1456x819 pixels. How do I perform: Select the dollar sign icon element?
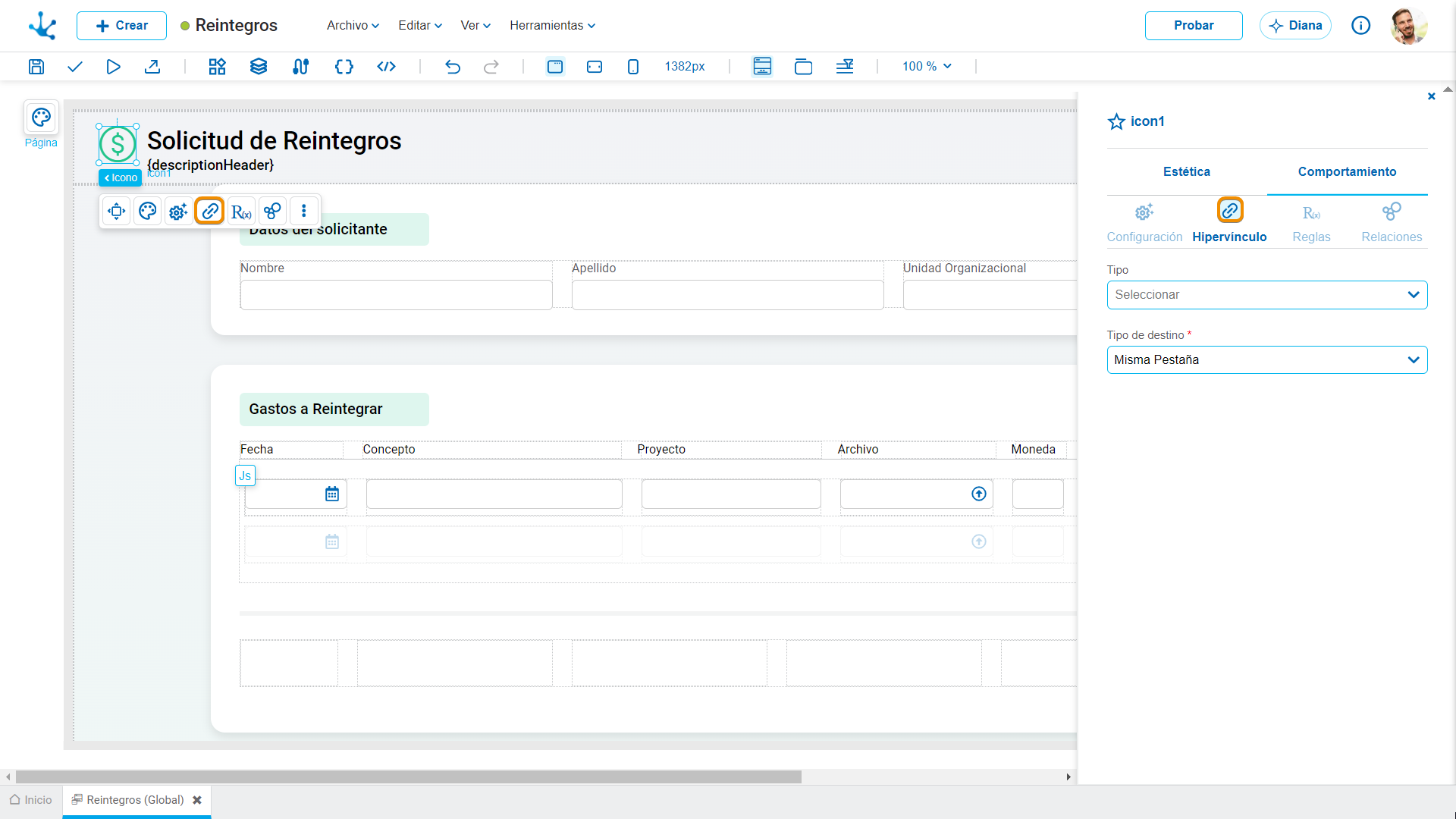pos(118,144)
